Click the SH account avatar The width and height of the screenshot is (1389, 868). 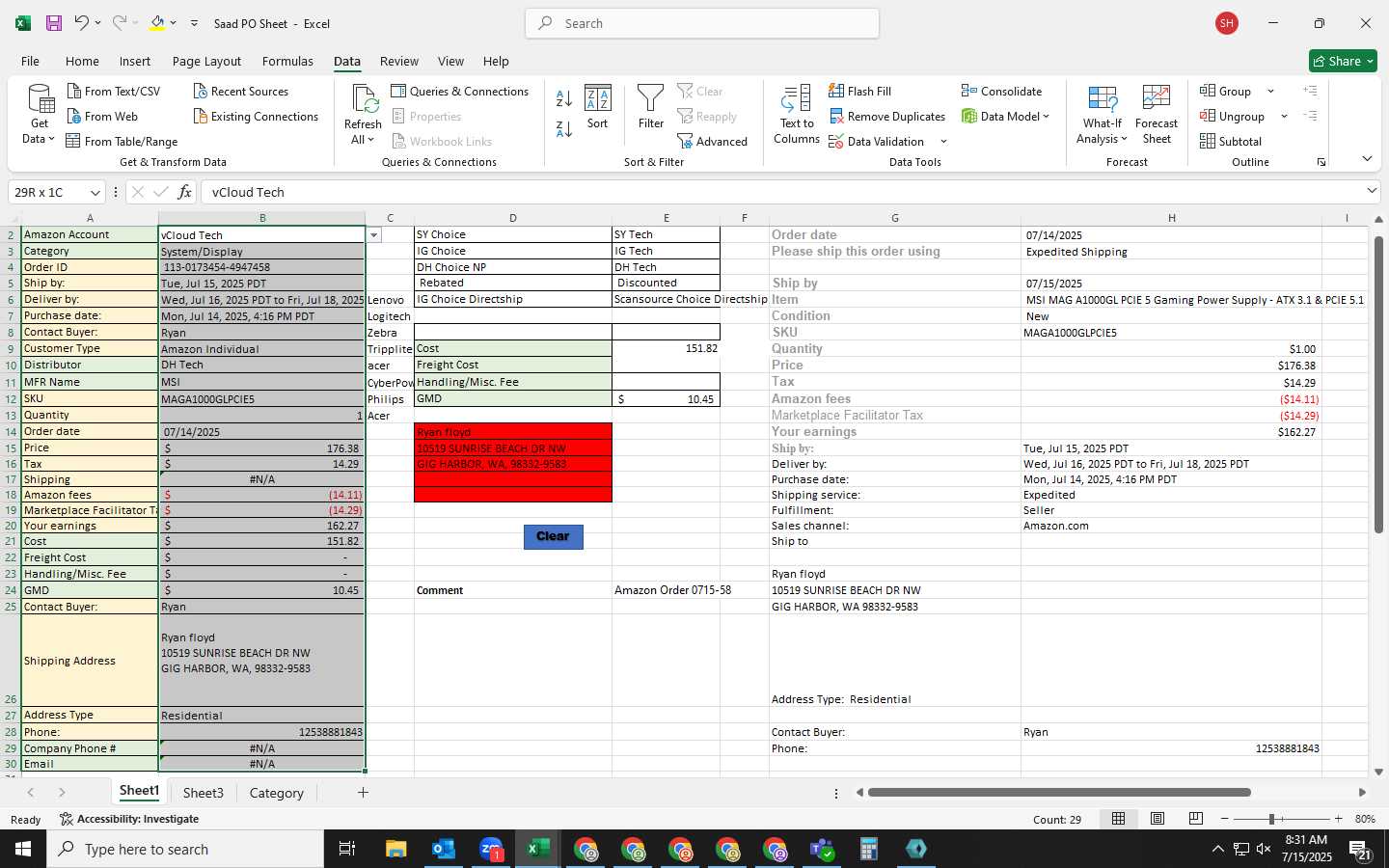pyautogui.click(x=1227, y=23)
